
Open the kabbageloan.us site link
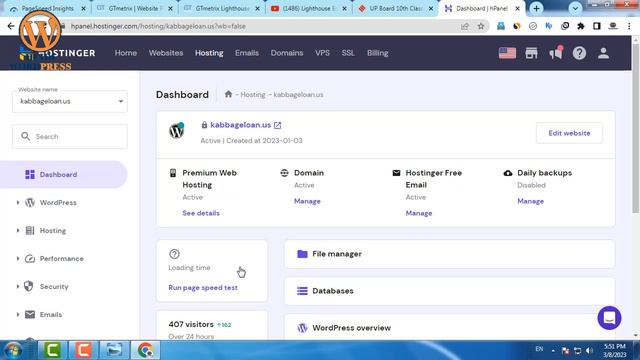coord(240,125)
